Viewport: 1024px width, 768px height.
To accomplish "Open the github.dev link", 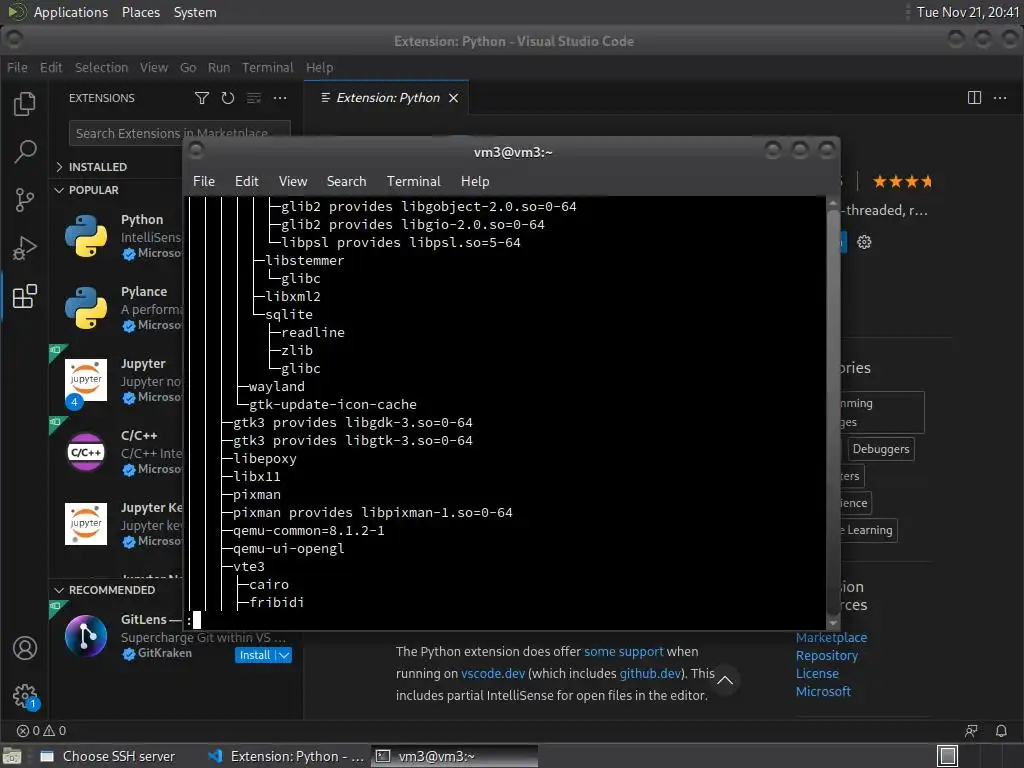I will point(650,673).
